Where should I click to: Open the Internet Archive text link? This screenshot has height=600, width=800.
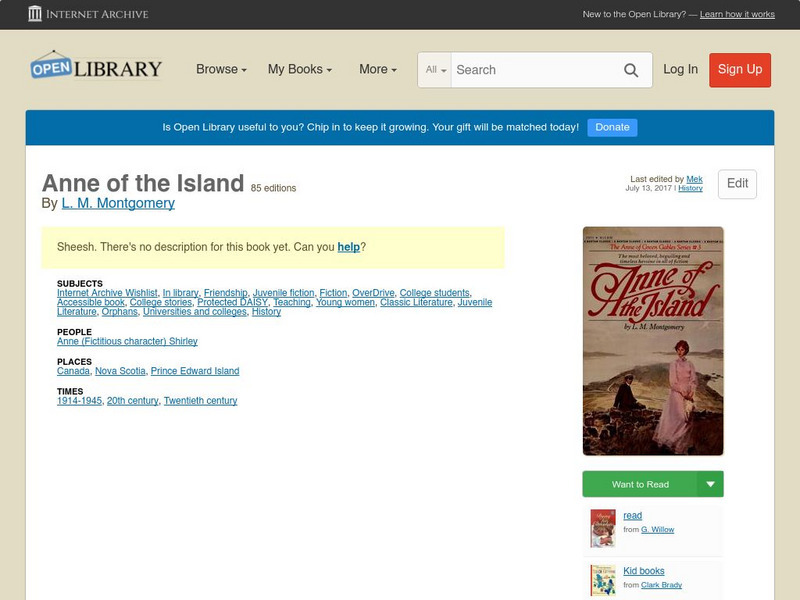point(97,14)
